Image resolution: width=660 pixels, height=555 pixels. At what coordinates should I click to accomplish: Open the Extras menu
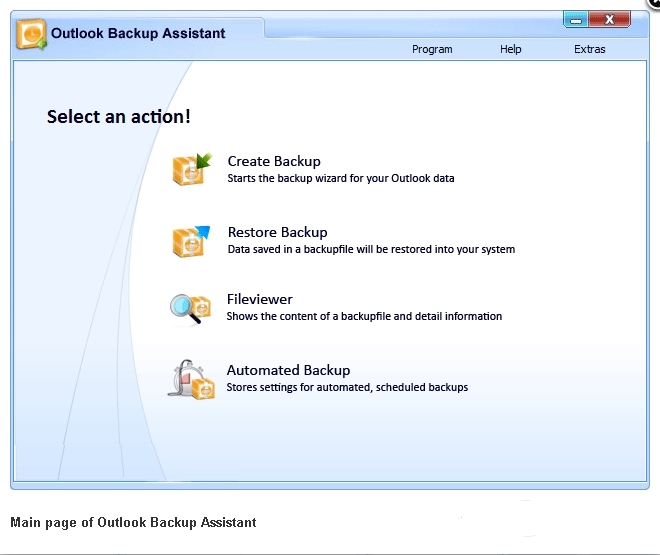[x=589, y=49]
